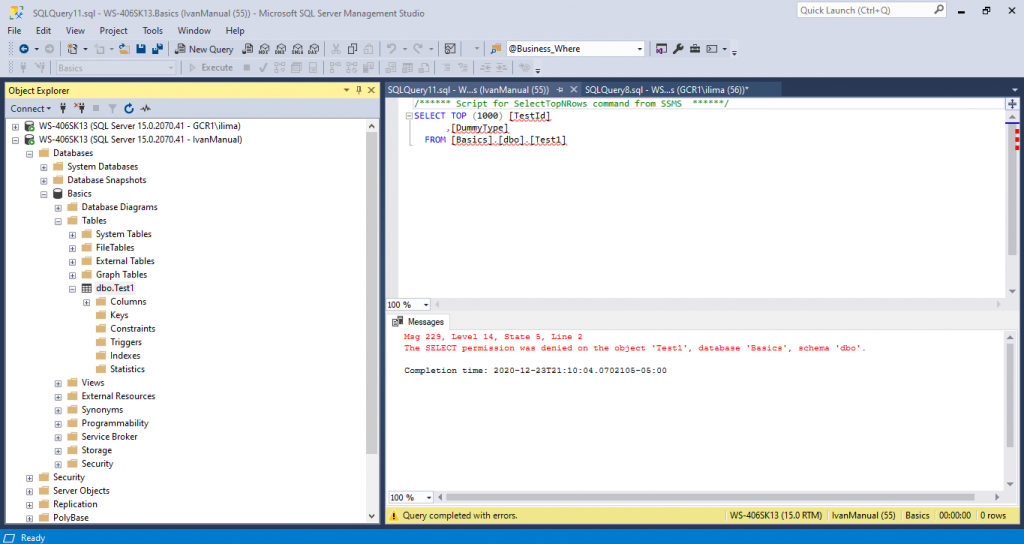
Task: Click the Save floppy disk icon
Action: click(x=140, y=49)
